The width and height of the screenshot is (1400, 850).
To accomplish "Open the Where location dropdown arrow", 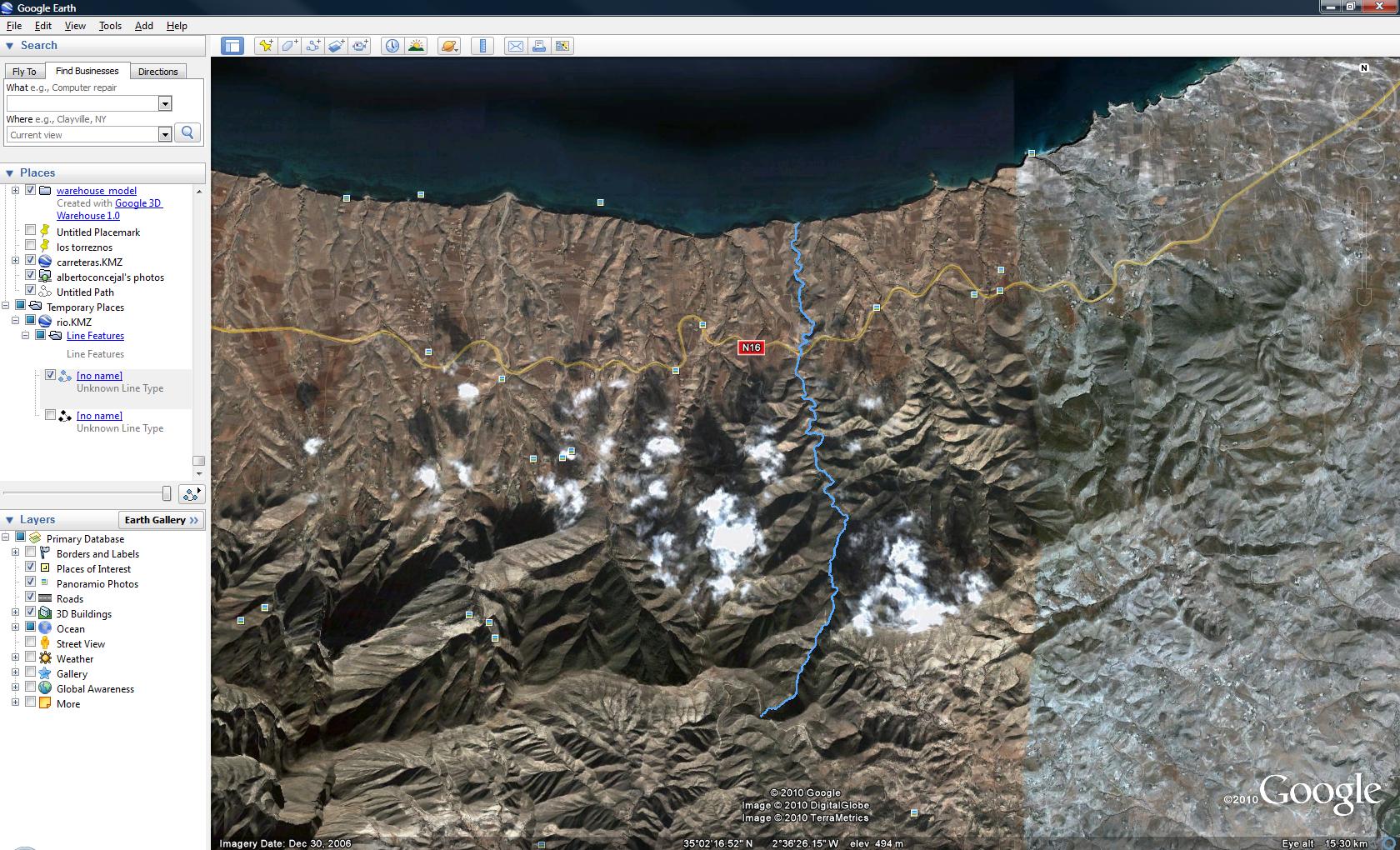I will (x=165, y=134).
